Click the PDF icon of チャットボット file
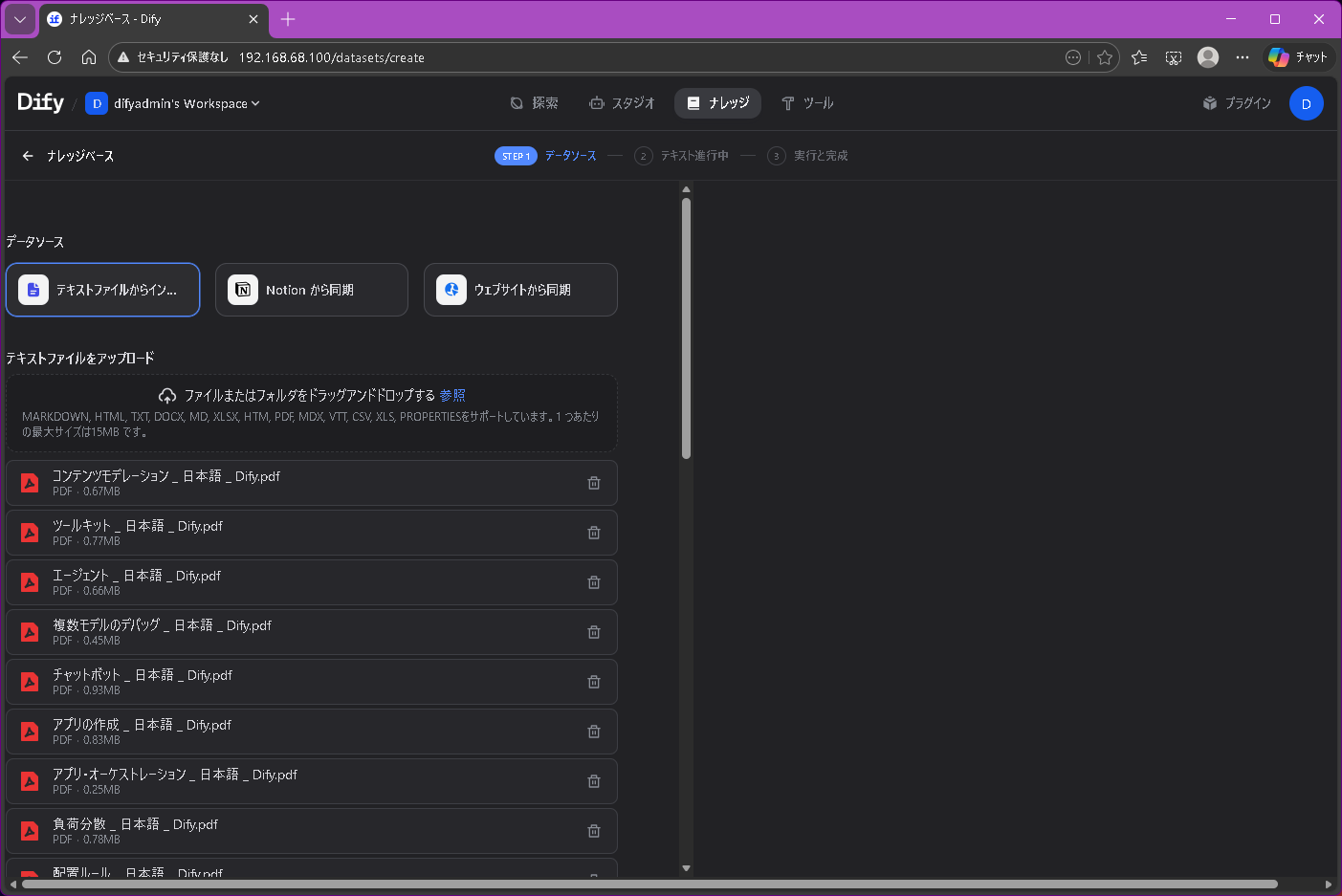1342x896 pixels. [x=30, y=682]
